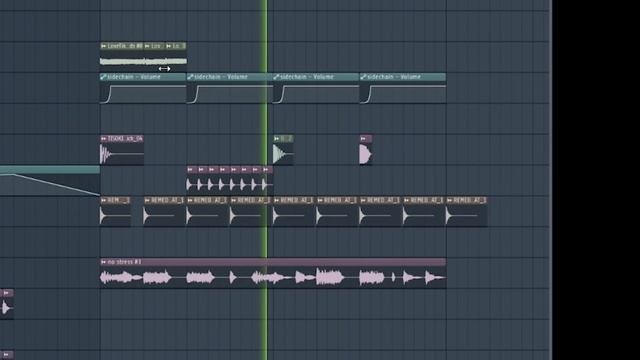Open menu icon of second sidechain Volume clip
640x360 pixels.
click(x=190, y=77)
